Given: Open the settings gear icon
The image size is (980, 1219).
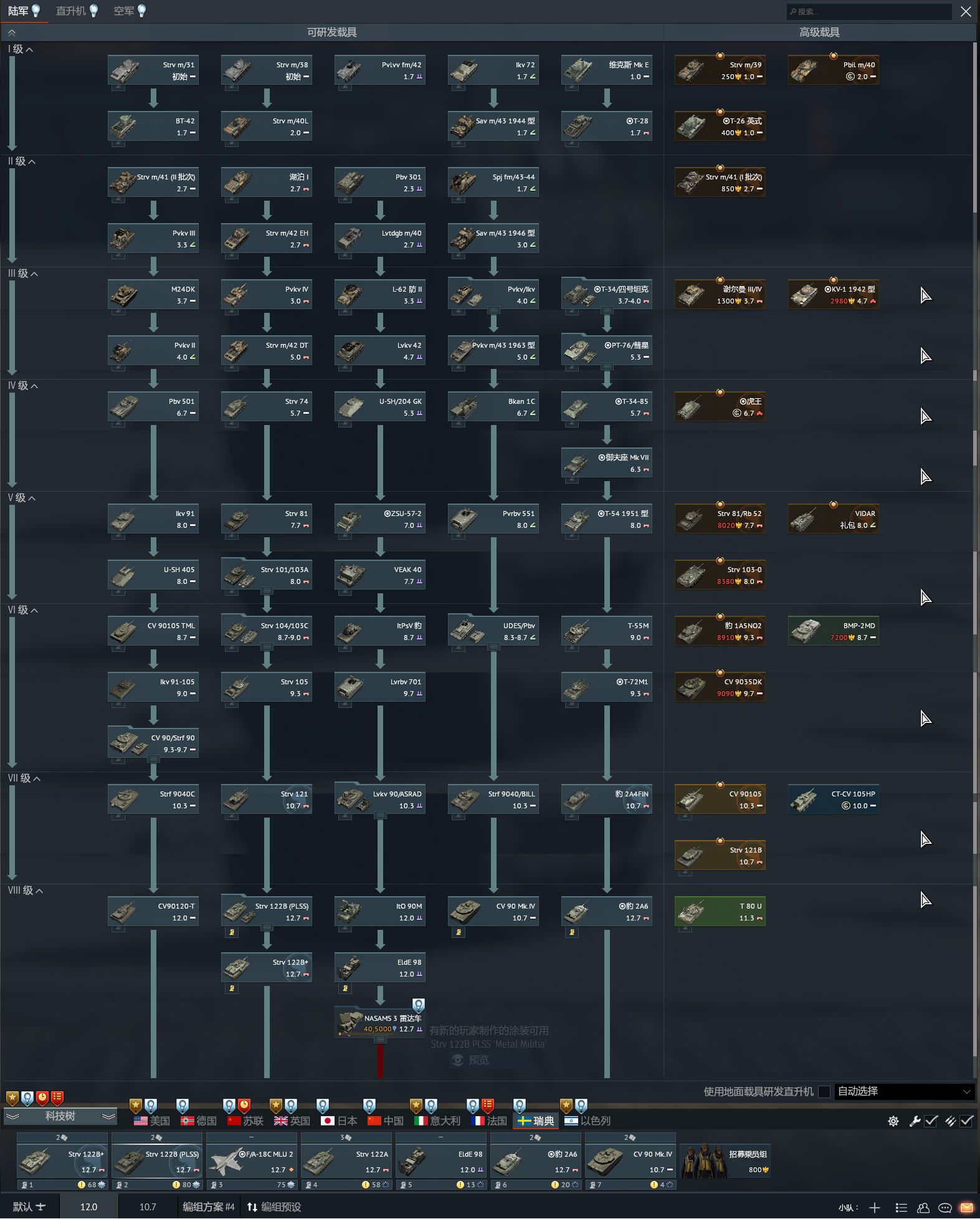Looking at the screenshot, I should pyautogui.click(x=893, y=1121).
